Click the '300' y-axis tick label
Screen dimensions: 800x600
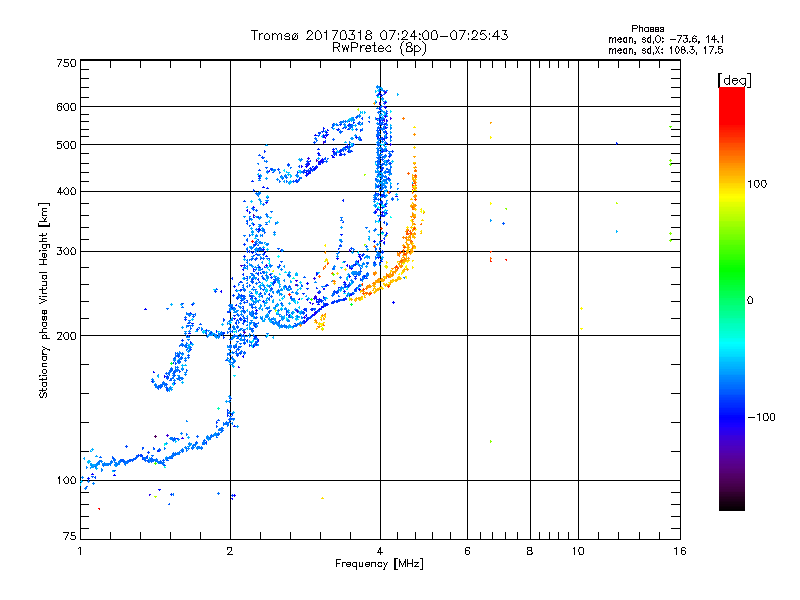pyautogui.click(x=66, y=251)
